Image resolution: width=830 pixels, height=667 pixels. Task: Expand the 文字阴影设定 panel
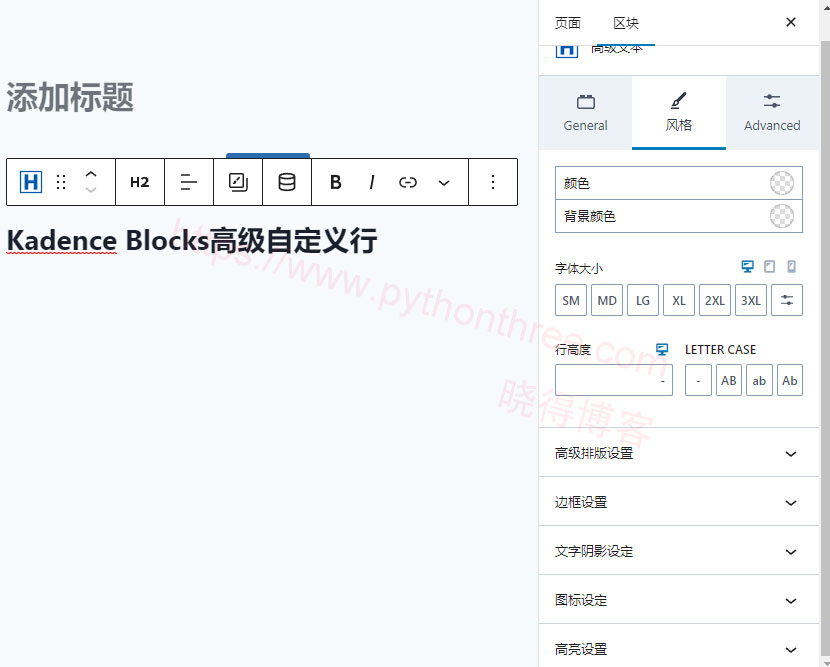(x=679, y=551)
